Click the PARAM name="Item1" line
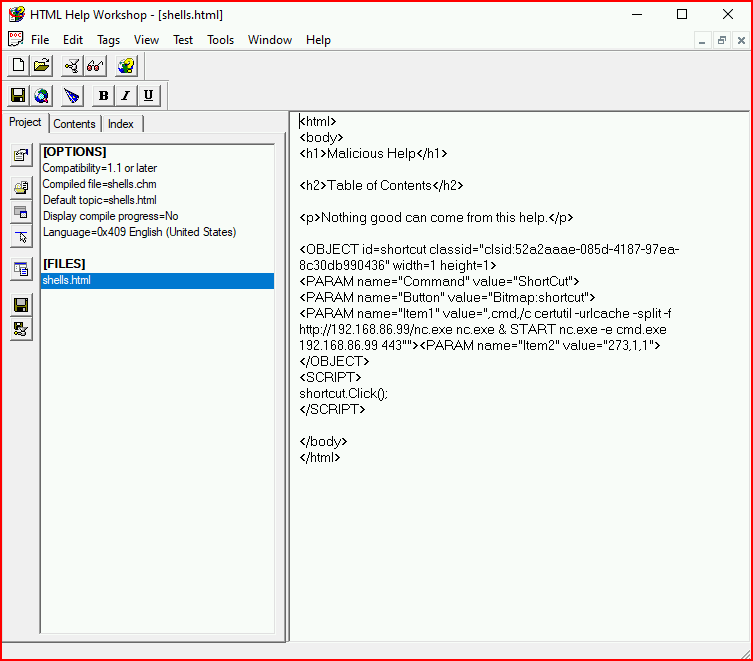 pyautogui.click(x=485, y=330)
